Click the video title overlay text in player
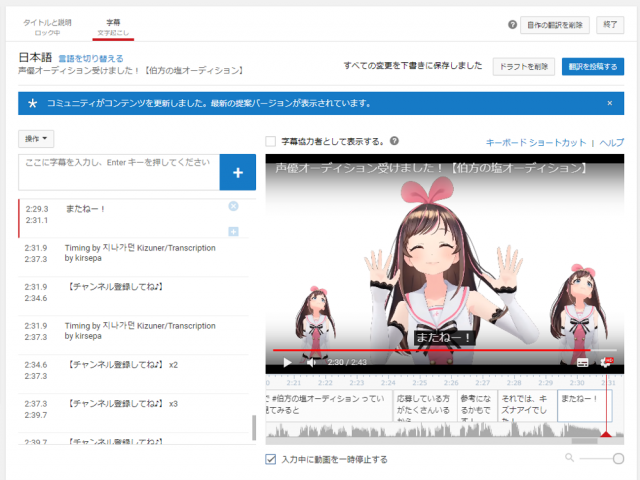Viewport: 640px width, 480px height. (x=431, y=168)
